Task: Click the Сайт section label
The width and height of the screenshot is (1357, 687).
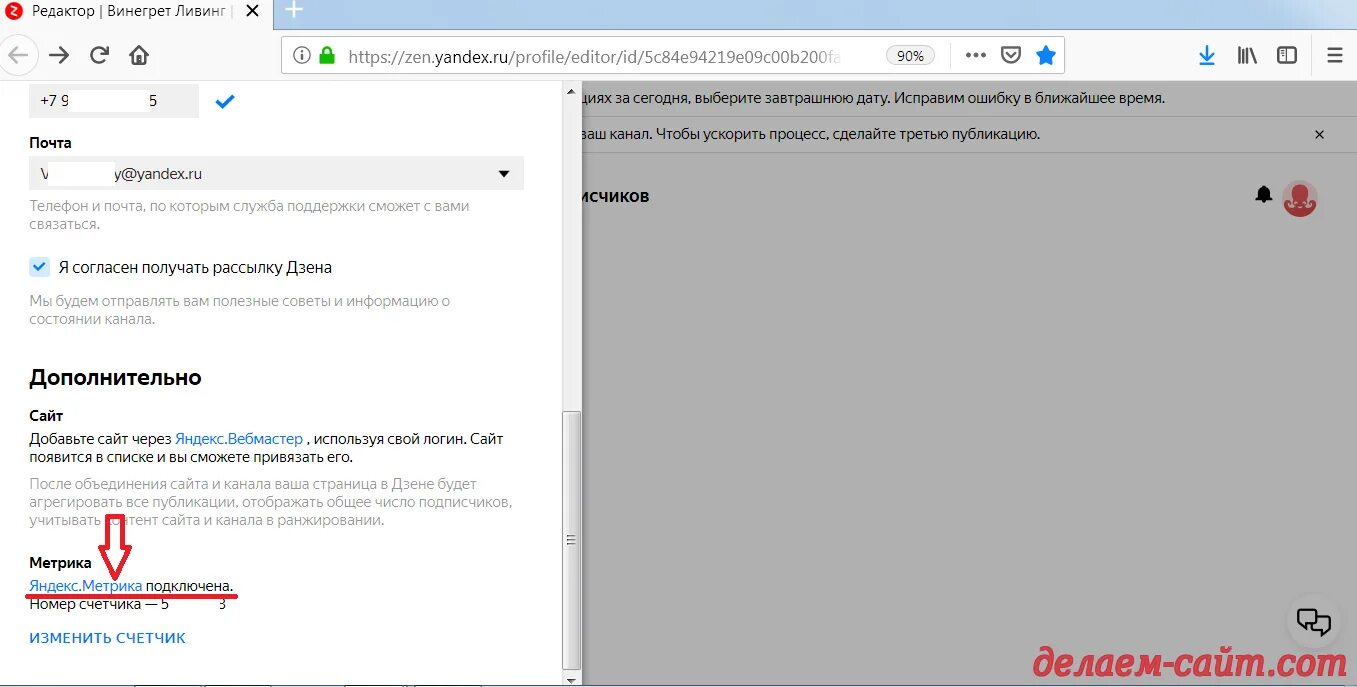Action: click(46, 416)
